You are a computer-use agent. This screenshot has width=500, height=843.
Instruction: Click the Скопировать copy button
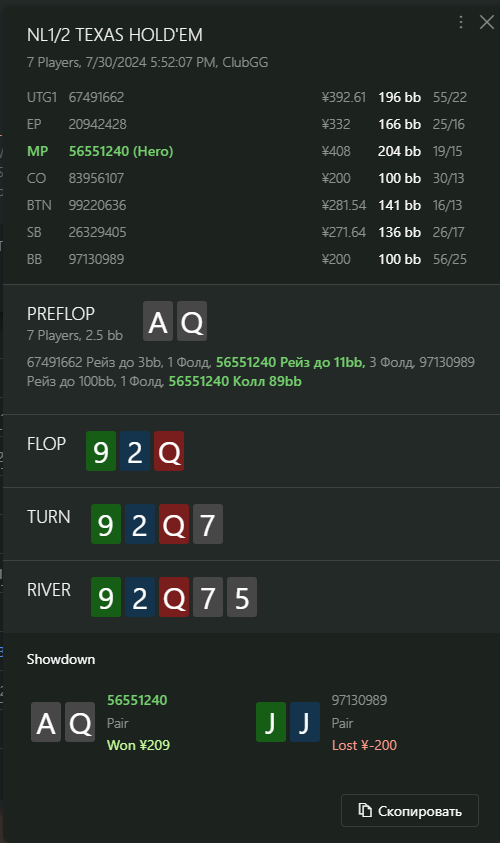[x=410, y=810]
